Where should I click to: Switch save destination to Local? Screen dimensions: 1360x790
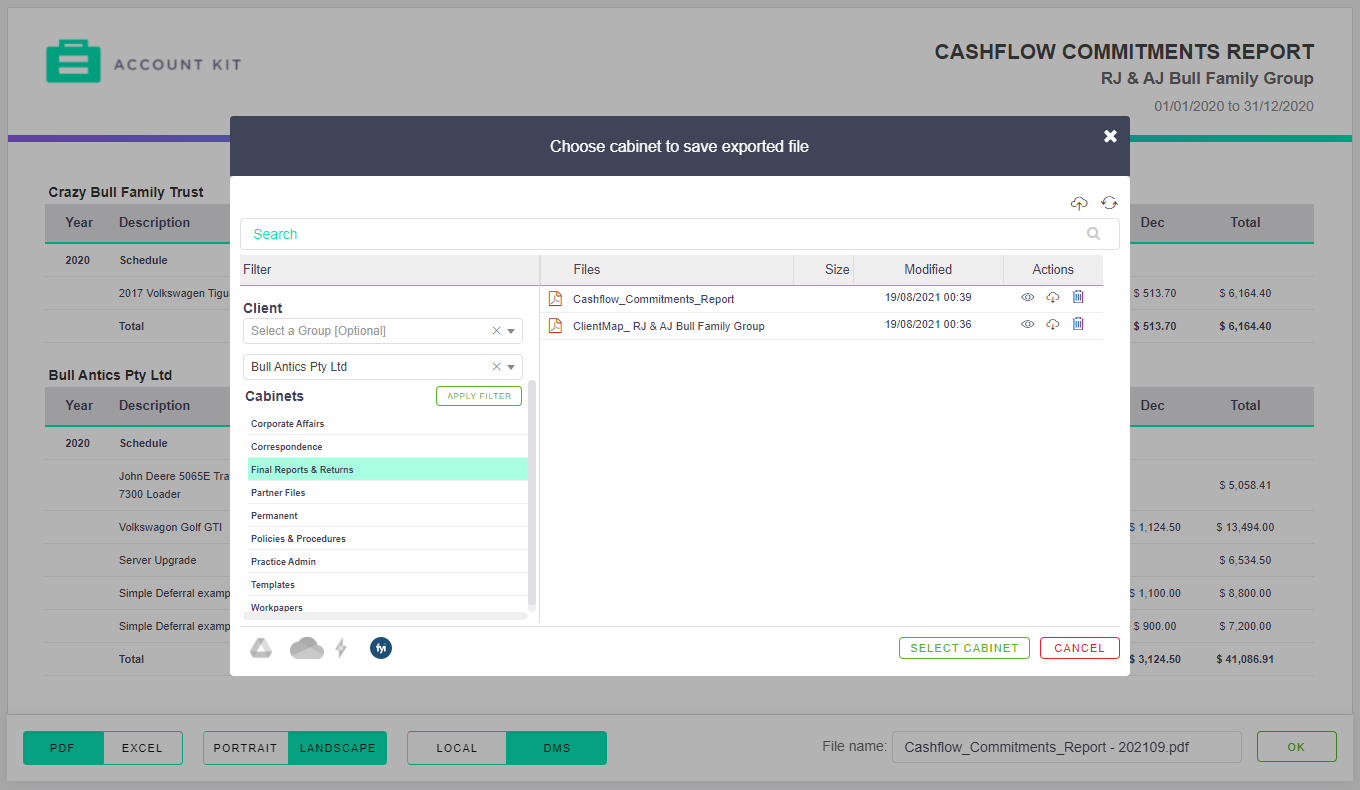pos(457,748)
